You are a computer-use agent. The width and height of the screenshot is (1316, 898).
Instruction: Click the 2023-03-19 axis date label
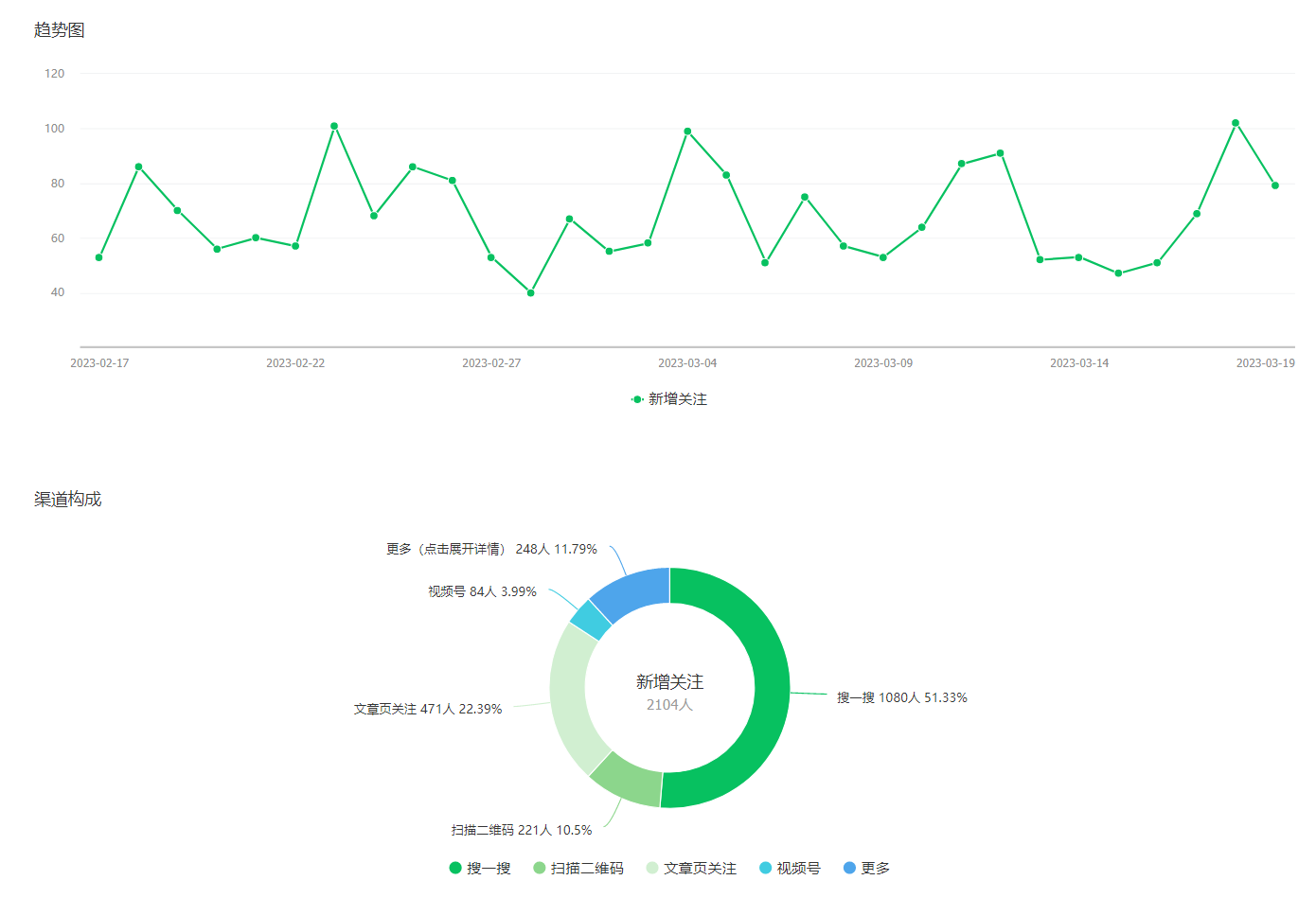point(1266,363)
